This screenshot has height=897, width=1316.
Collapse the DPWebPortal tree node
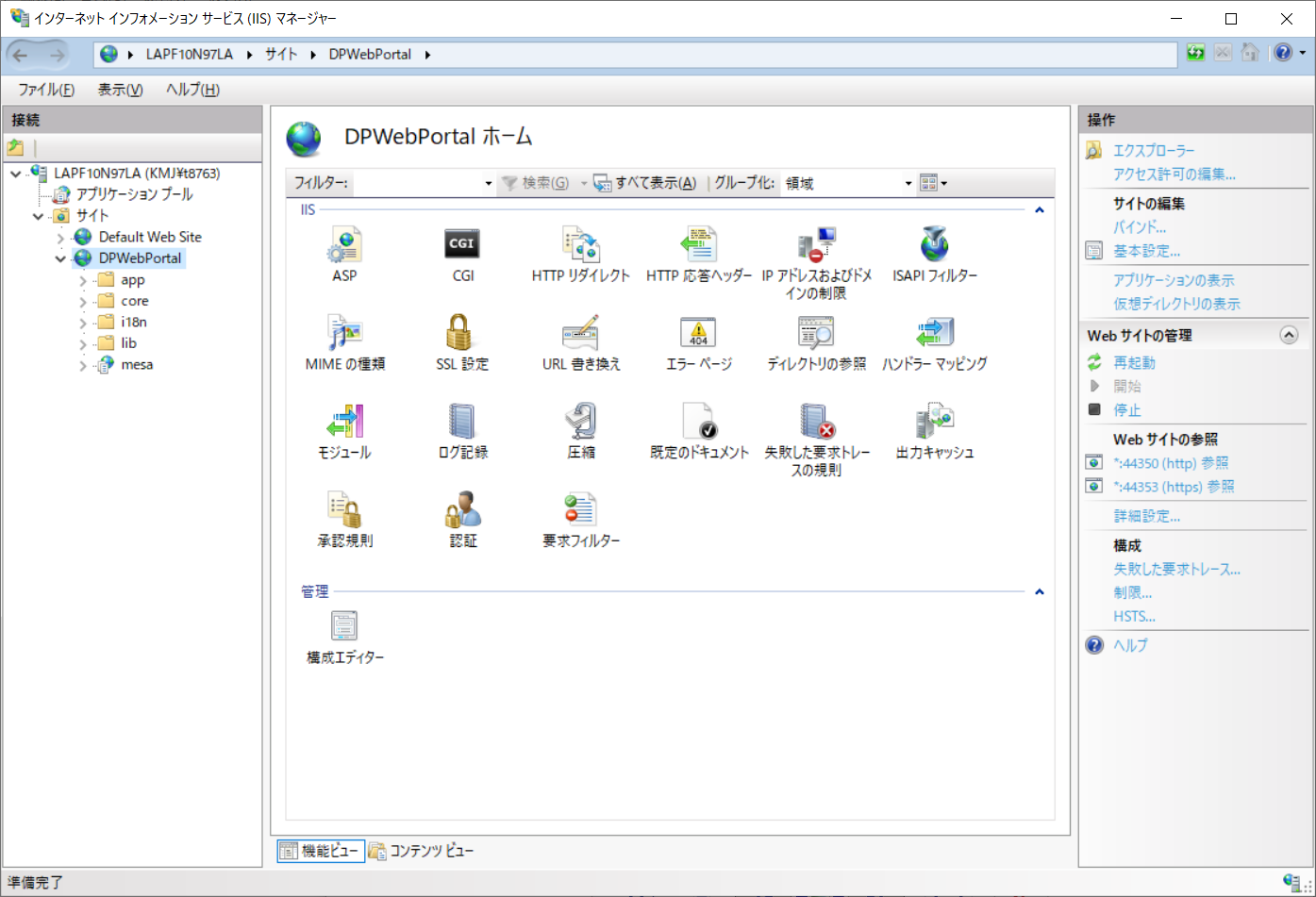(x=60, y=258)
